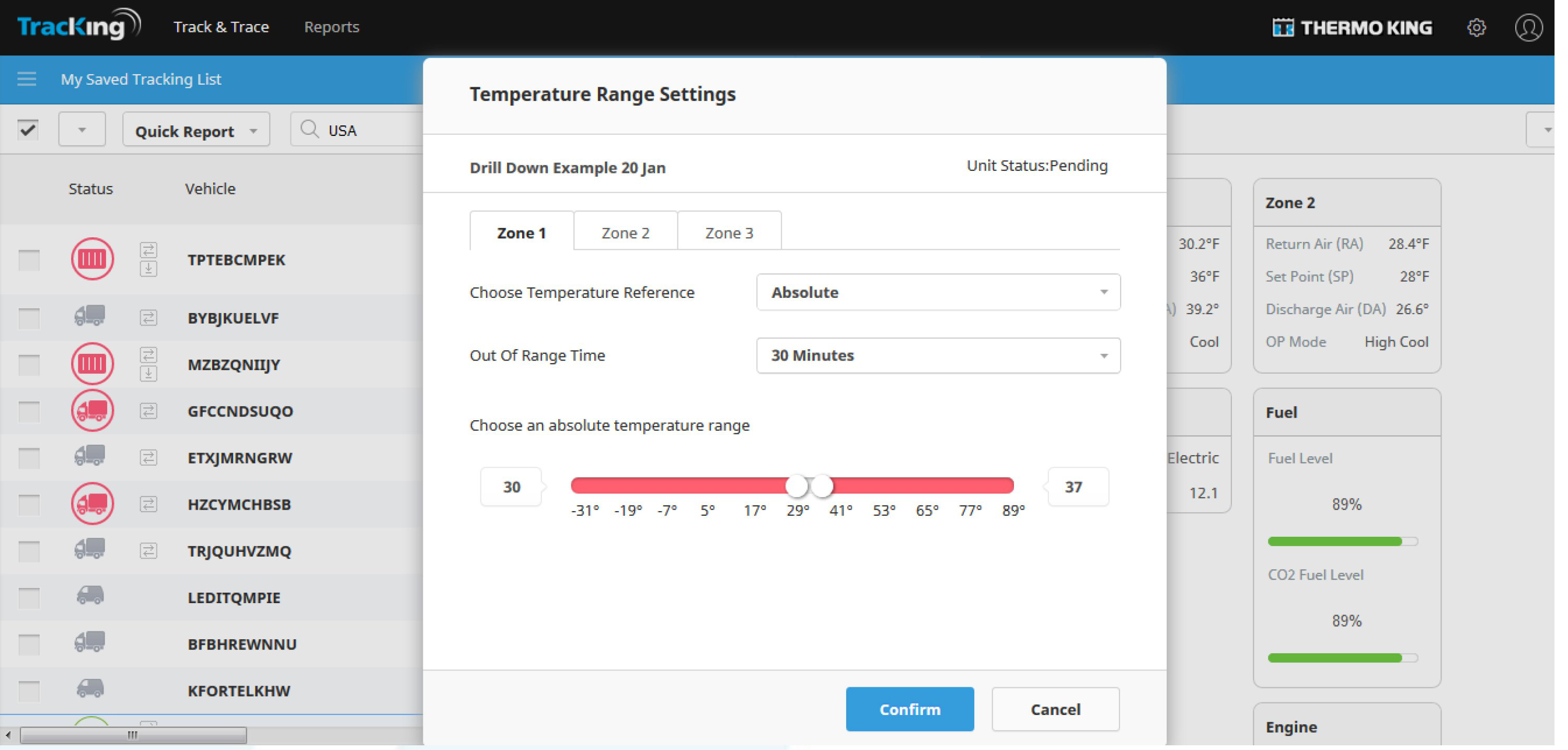Viewport: 1568px width, 750px height.
Task: Toggle the select-all checkbox in toolbar
Action: [28, 130]
